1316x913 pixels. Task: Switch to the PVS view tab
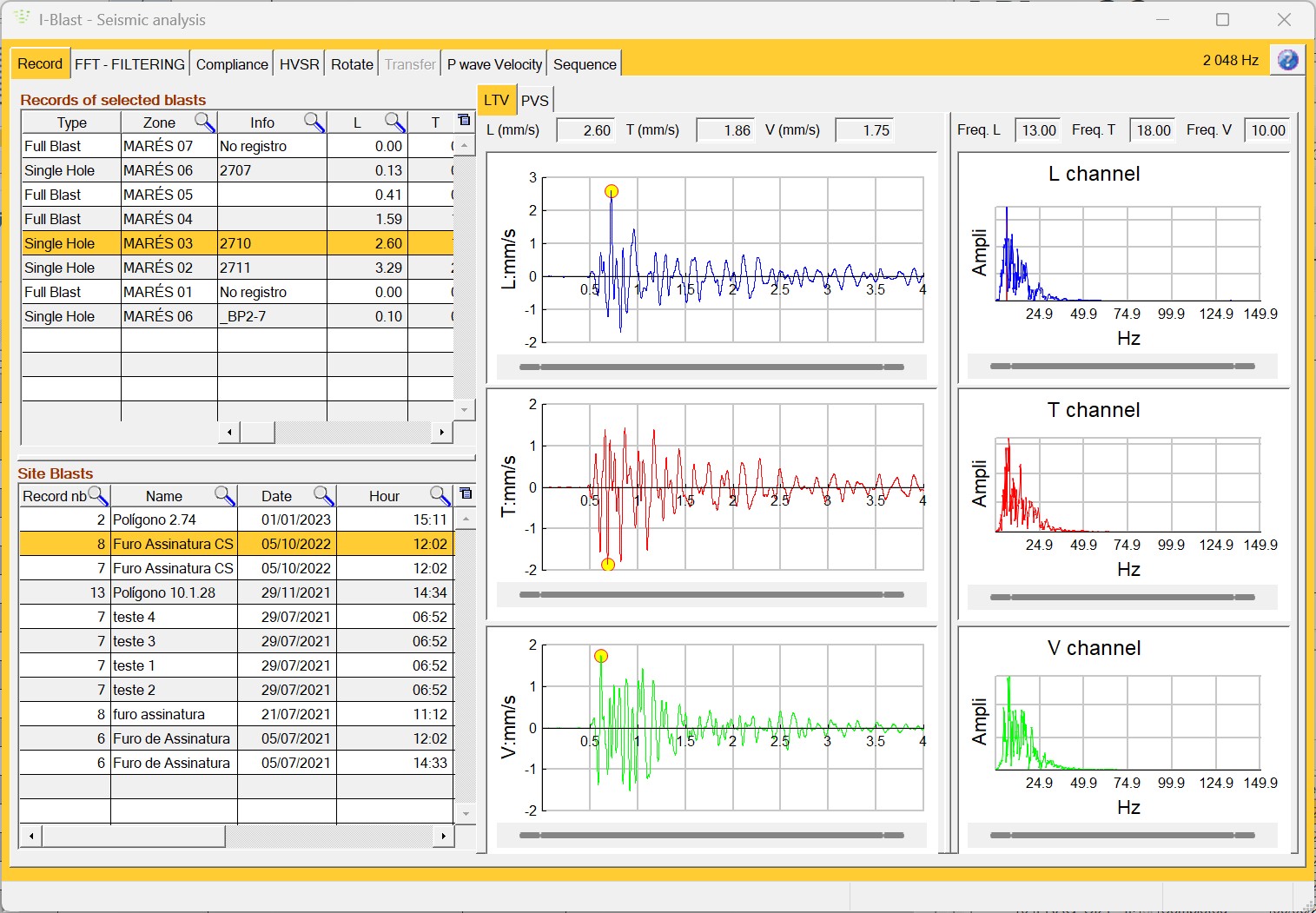click(535, 100)
